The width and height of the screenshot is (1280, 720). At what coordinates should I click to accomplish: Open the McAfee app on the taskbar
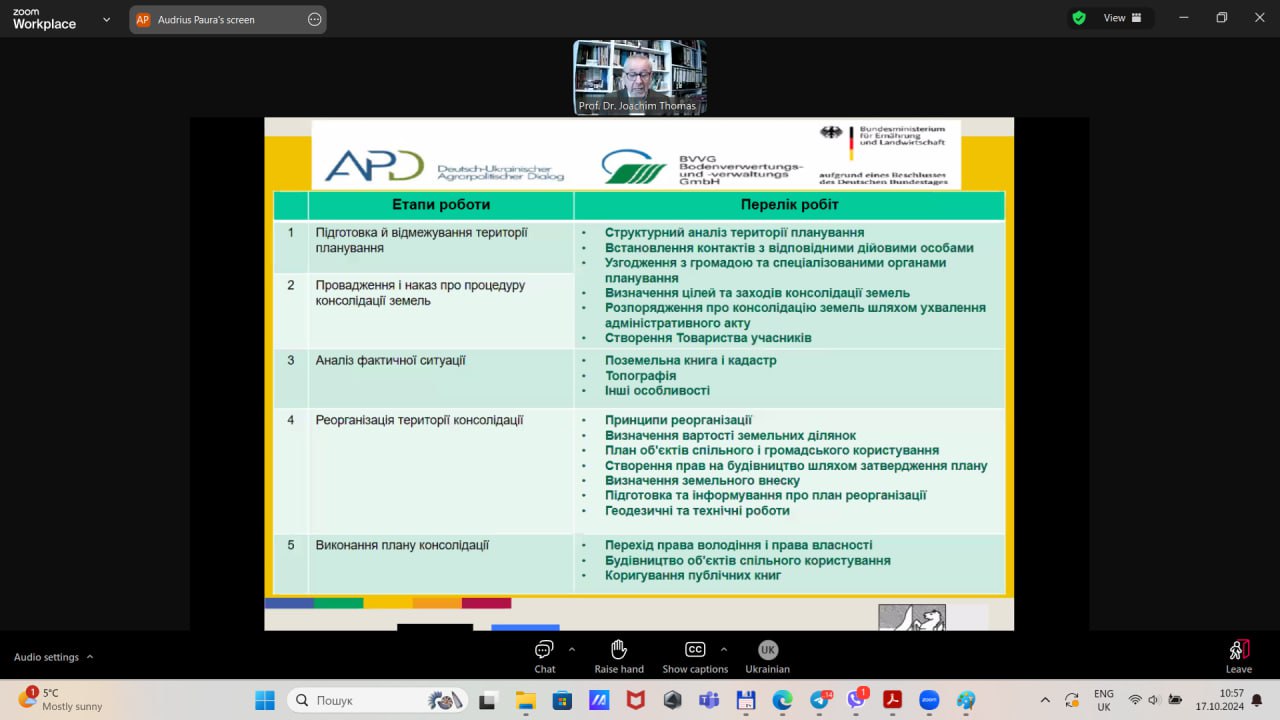tap(636, 700)
